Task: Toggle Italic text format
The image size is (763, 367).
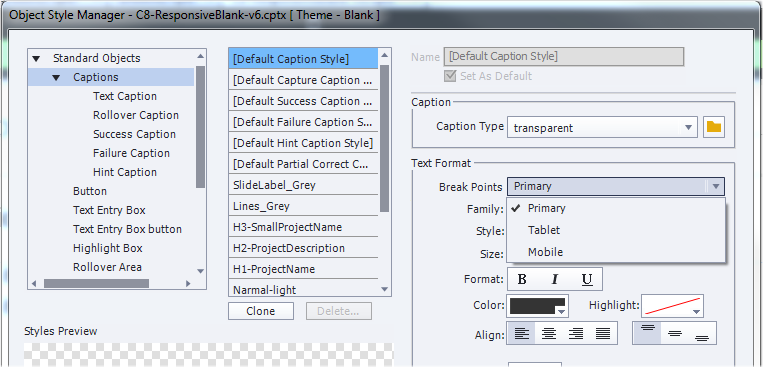Action: [x=554, y=279]
